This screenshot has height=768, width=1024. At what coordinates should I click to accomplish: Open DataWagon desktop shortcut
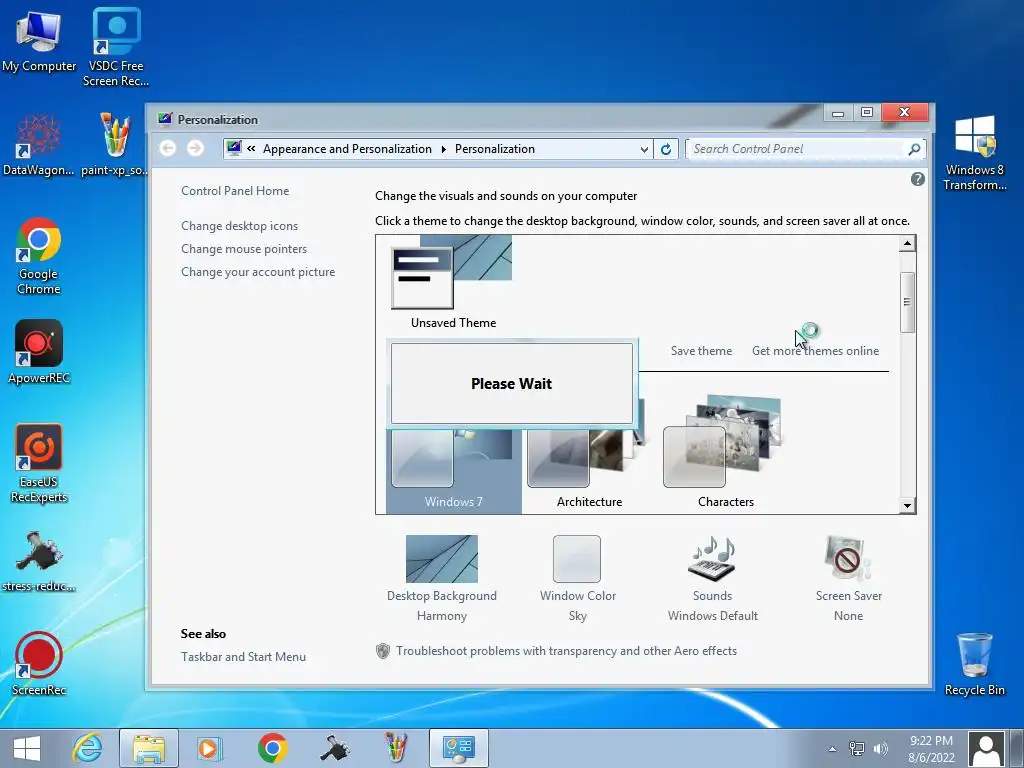pyautogui.click(x=39, y=145)
